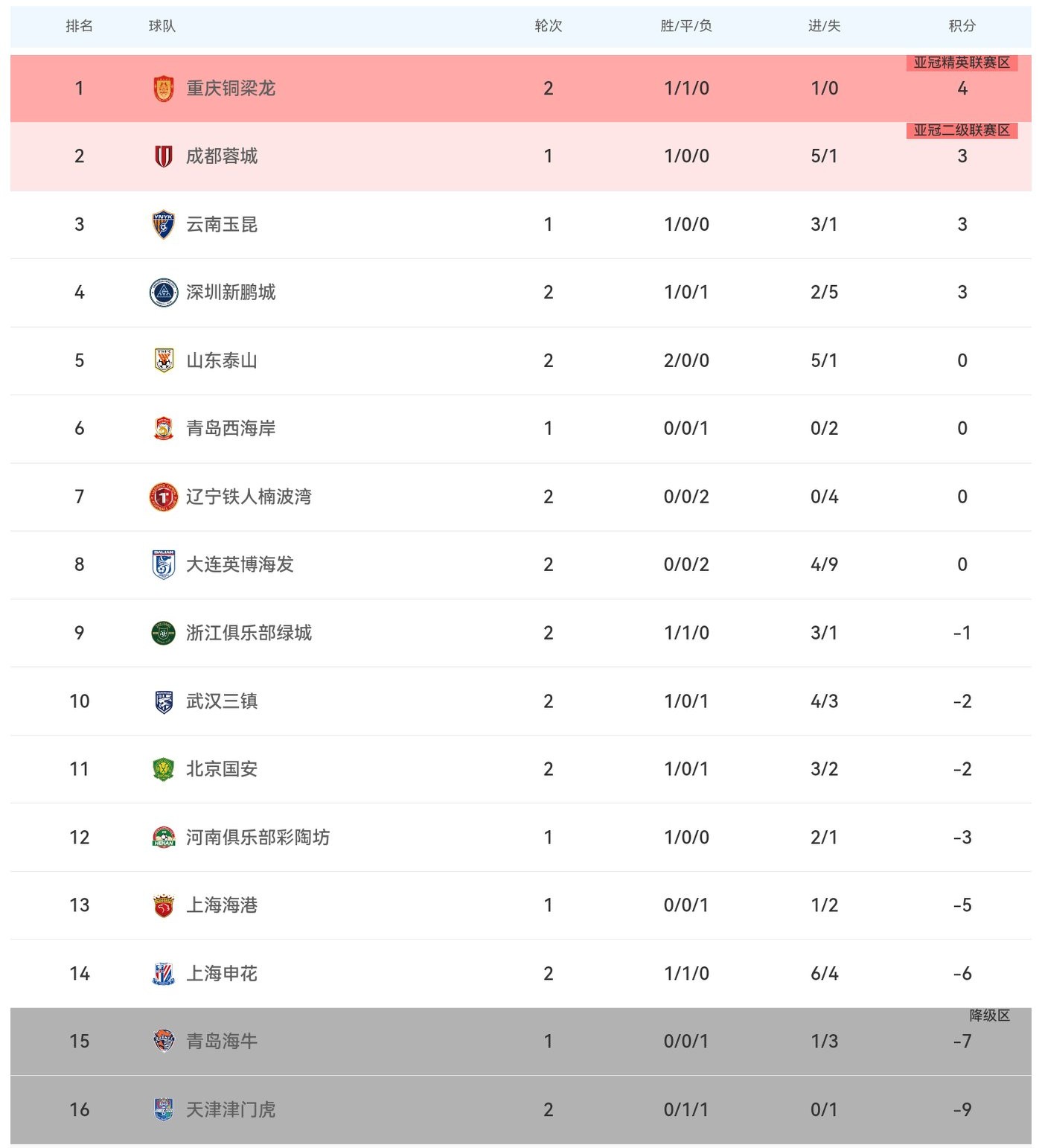The height and width of the screenshot is (1148, 1042).
Task: Click the 山东泰山 team crest
Action: point(163,361)
